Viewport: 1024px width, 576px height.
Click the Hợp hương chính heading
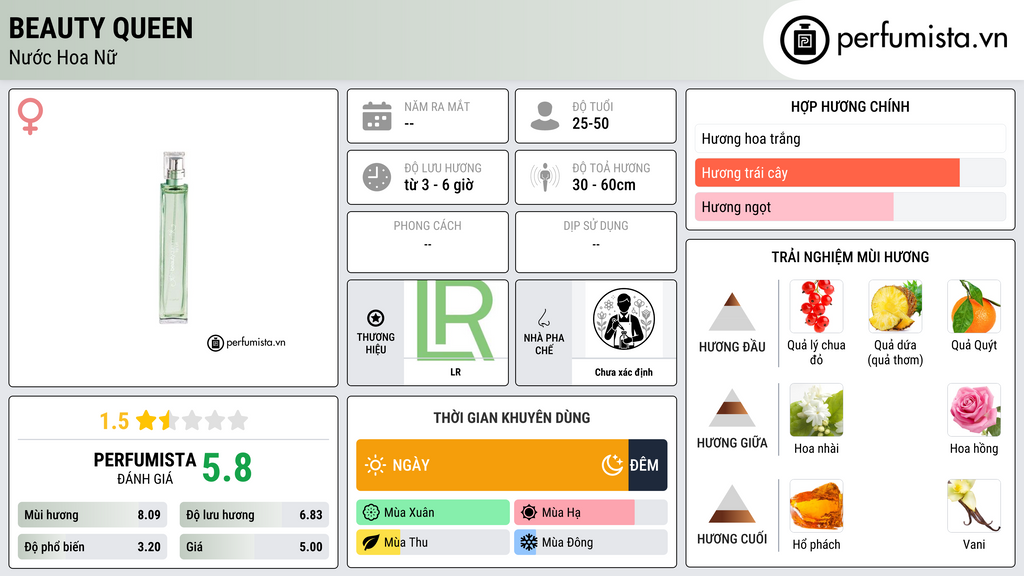[x=850, y=106]
